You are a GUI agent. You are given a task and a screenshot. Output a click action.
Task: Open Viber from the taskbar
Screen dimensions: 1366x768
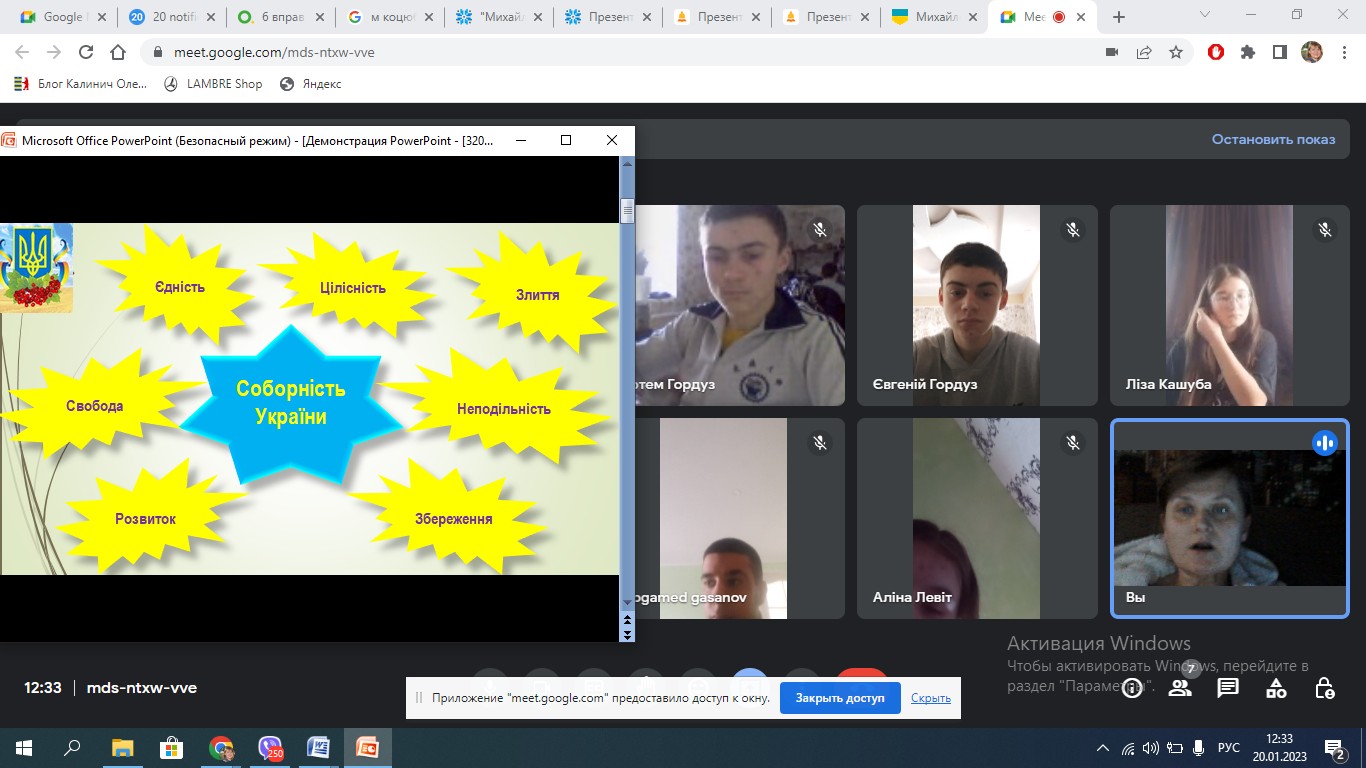coord(270,747)
